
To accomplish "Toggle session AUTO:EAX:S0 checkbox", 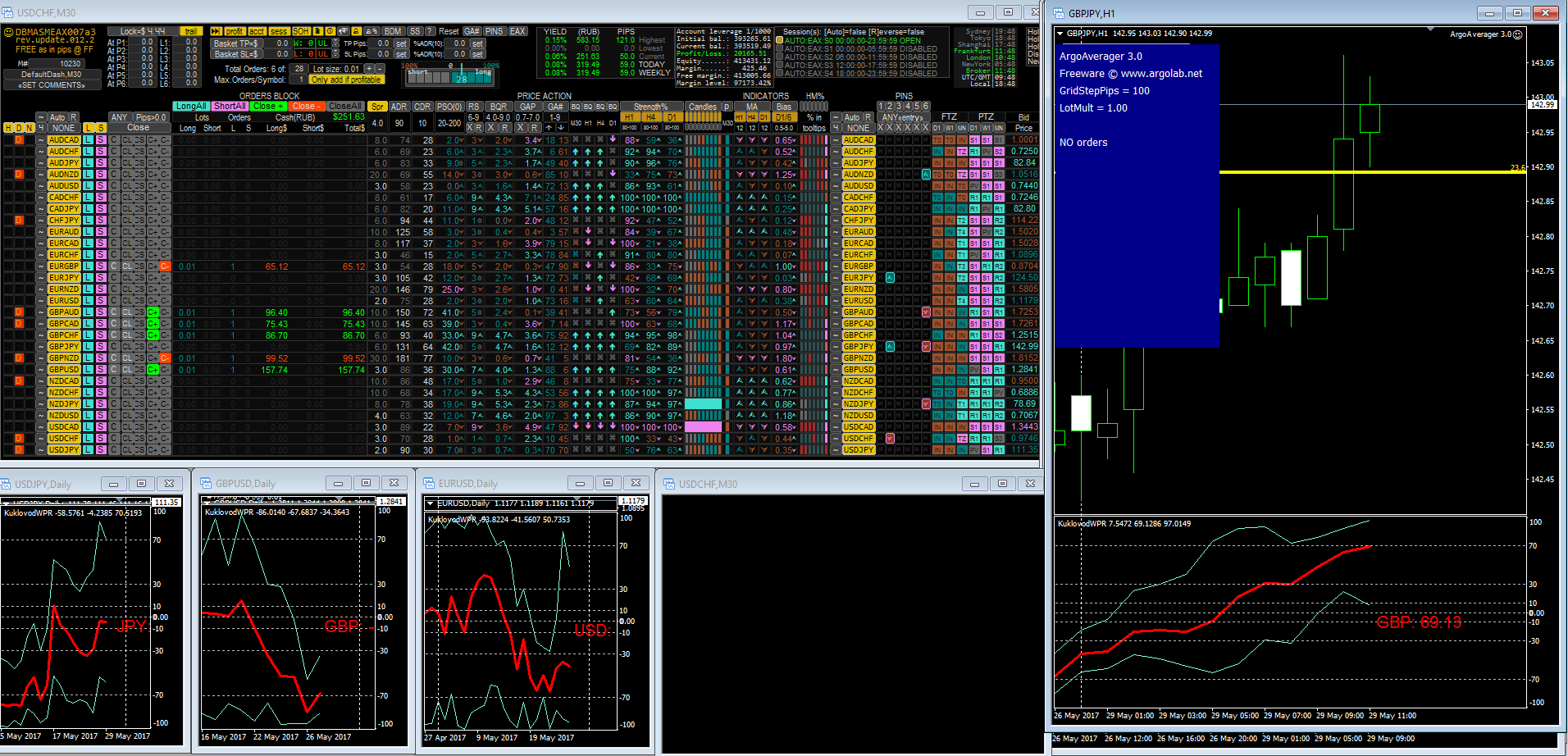I will tap(779, 40).
